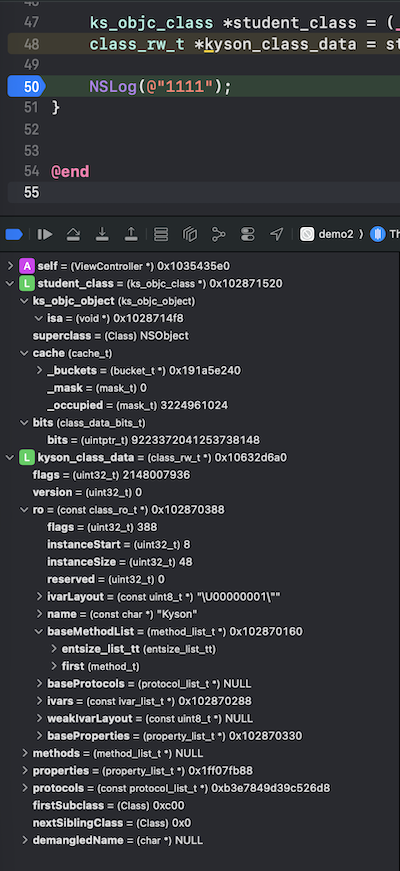Click line number 48 in the gutter
Screen dimensions: 400x871
coord(32,44)
